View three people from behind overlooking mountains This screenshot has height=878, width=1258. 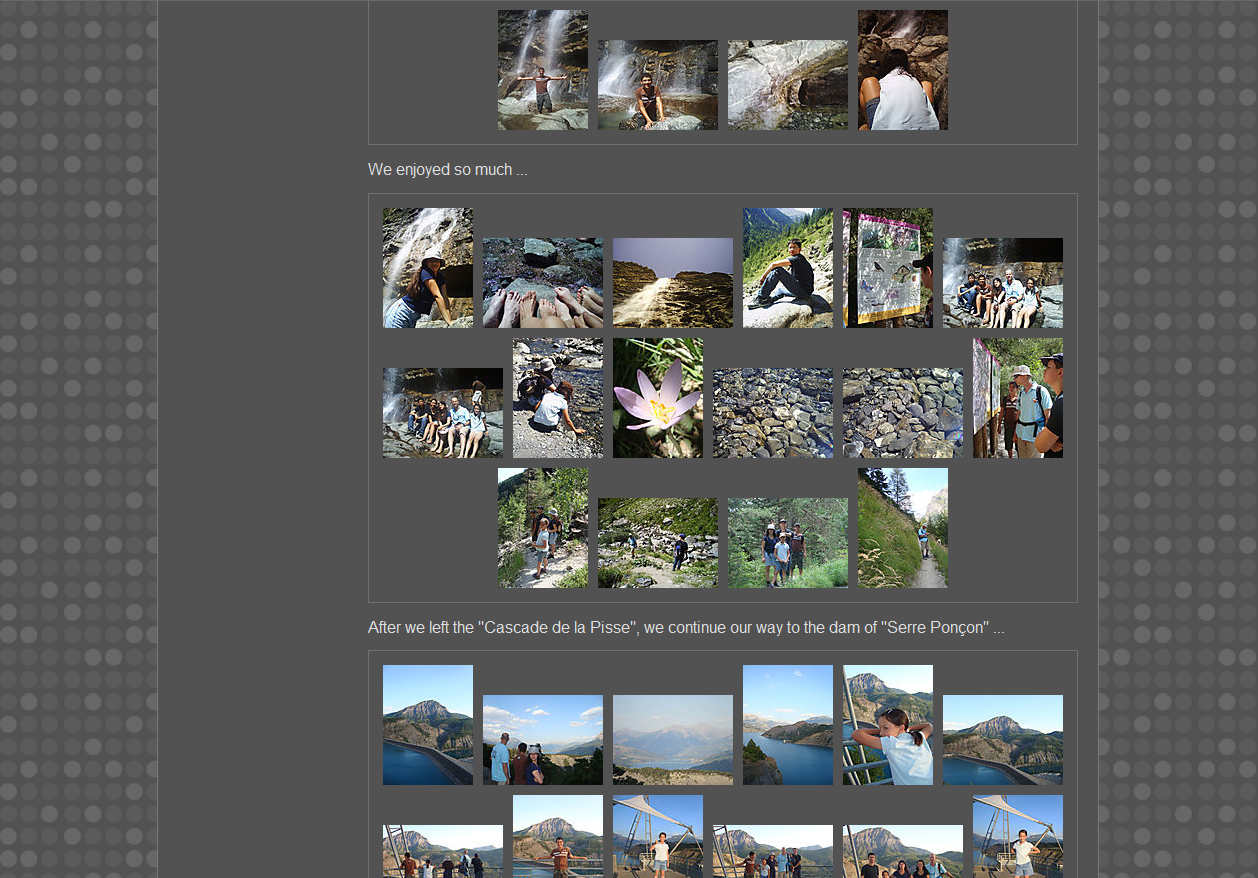click(x=542, y=740)
